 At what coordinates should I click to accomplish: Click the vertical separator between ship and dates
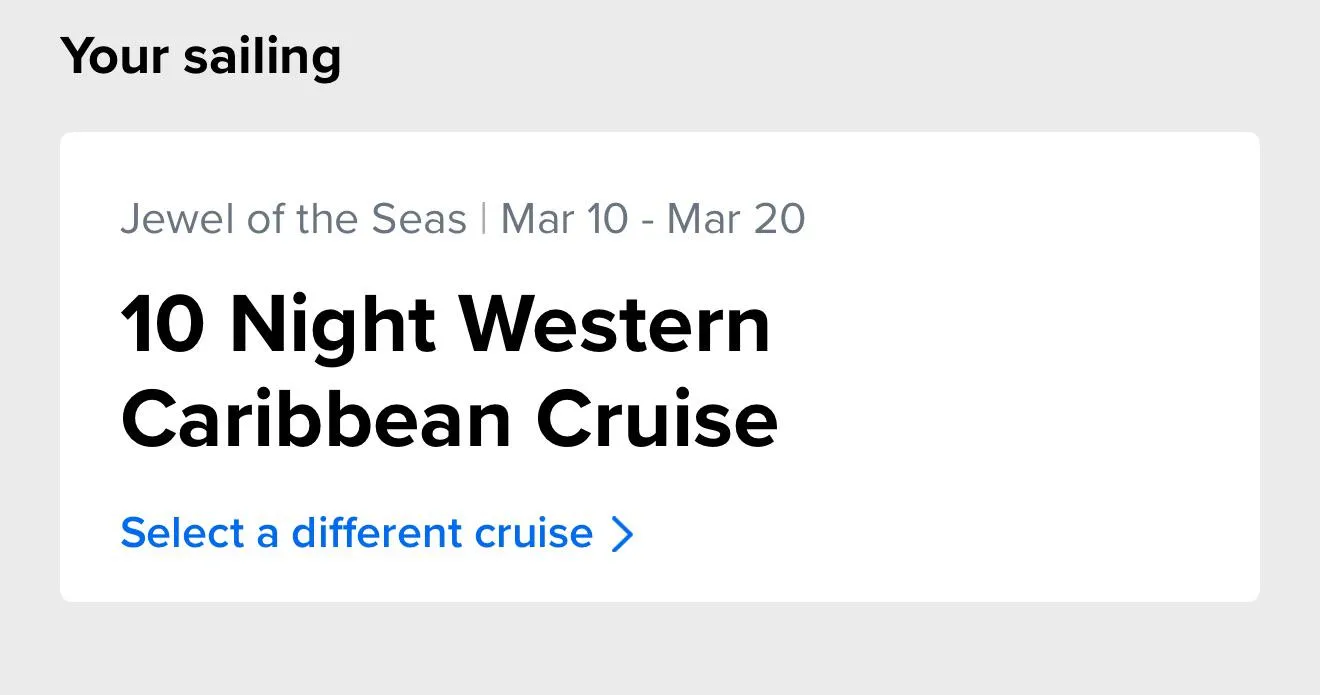[x=484, y=219]
